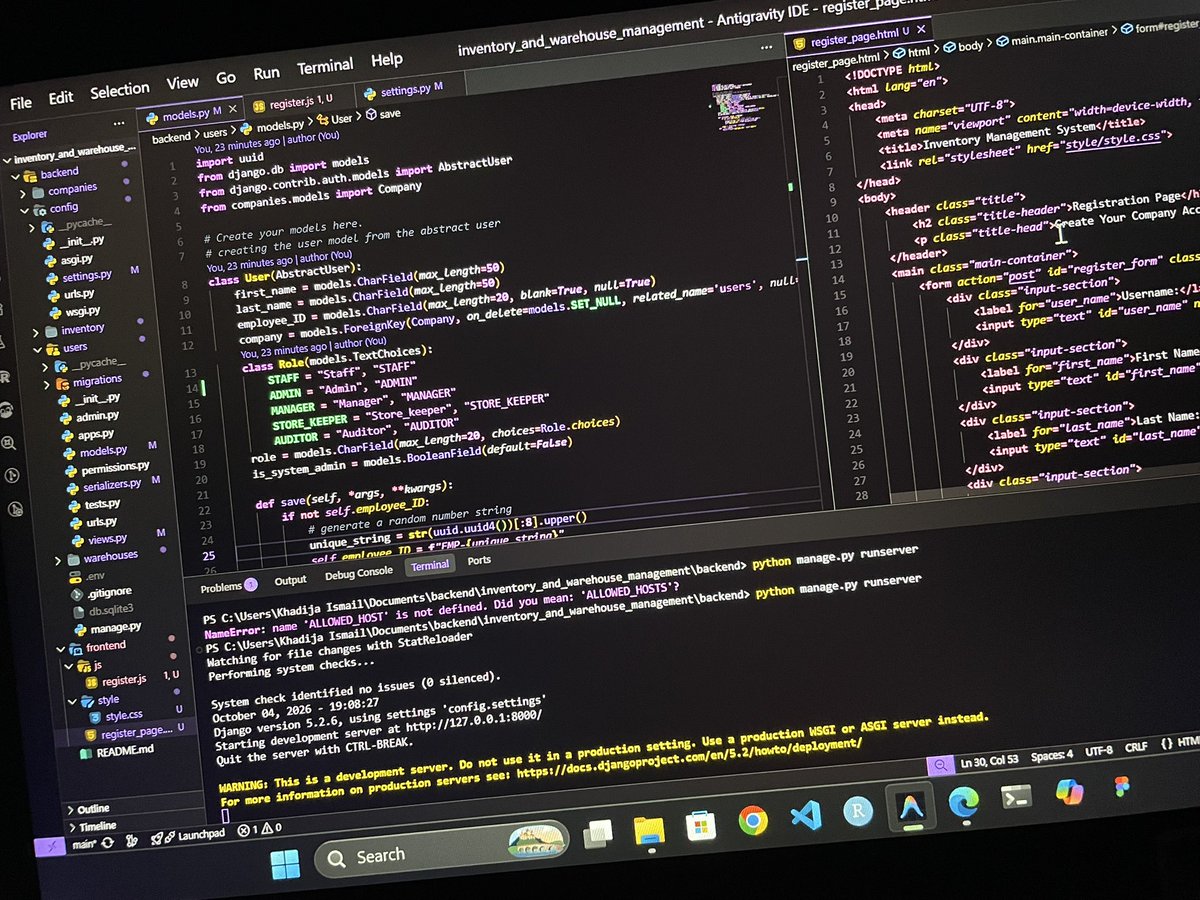This screenshot has width=1200, height=900.
Task: Switch to the Output panel tab
Action: coord(290,580)
